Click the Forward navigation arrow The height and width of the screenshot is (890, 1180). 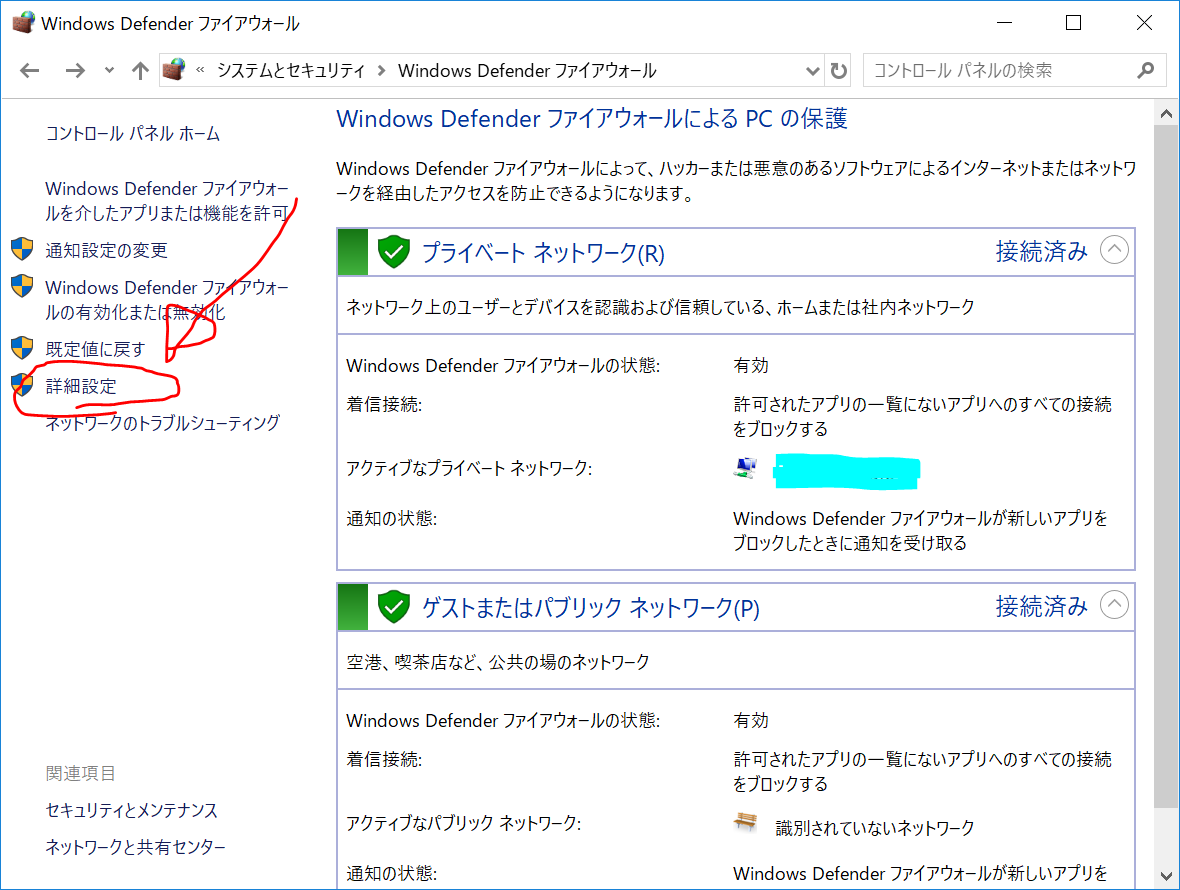tap(75, 70)
